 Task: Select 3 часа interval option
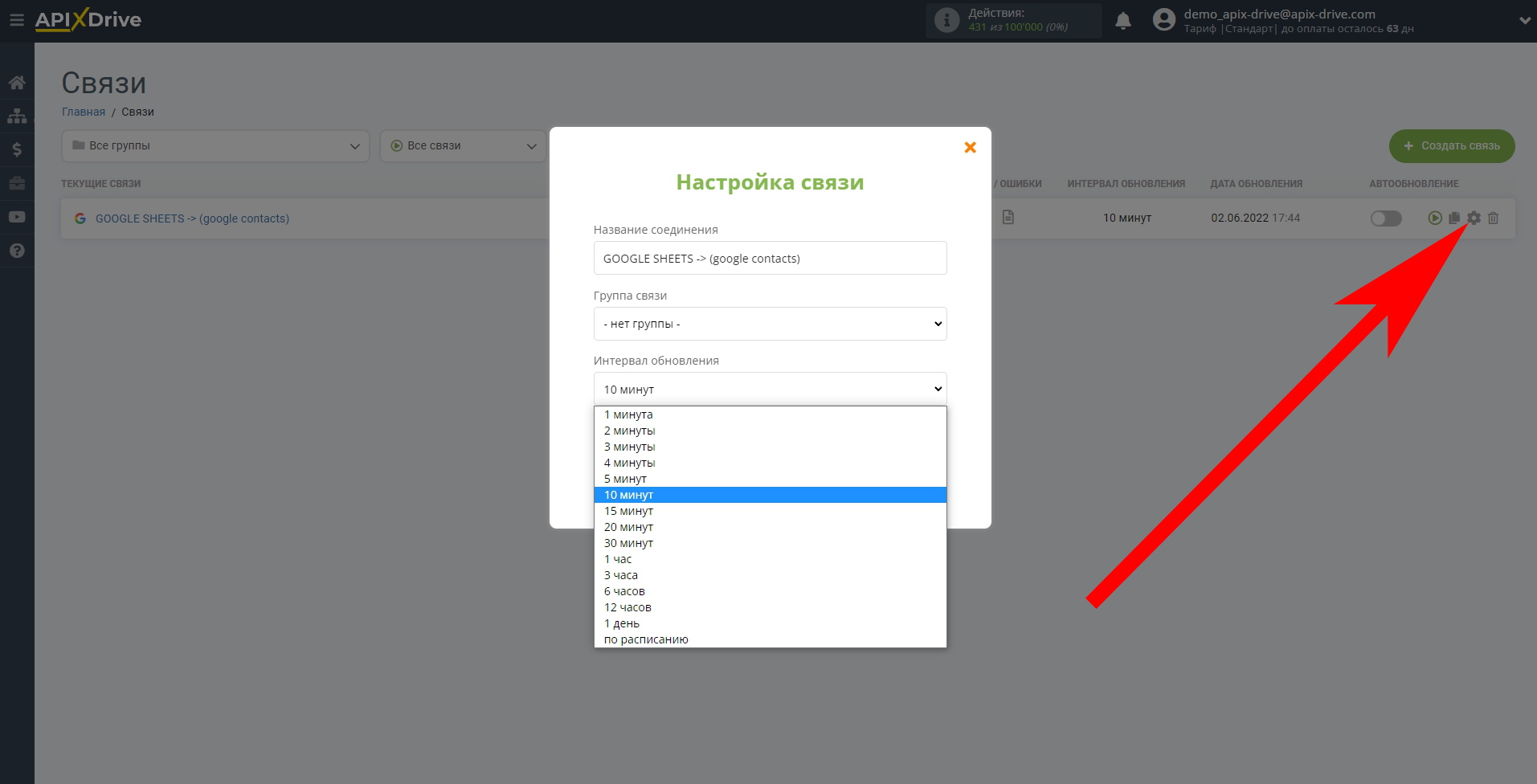point(770,575)
